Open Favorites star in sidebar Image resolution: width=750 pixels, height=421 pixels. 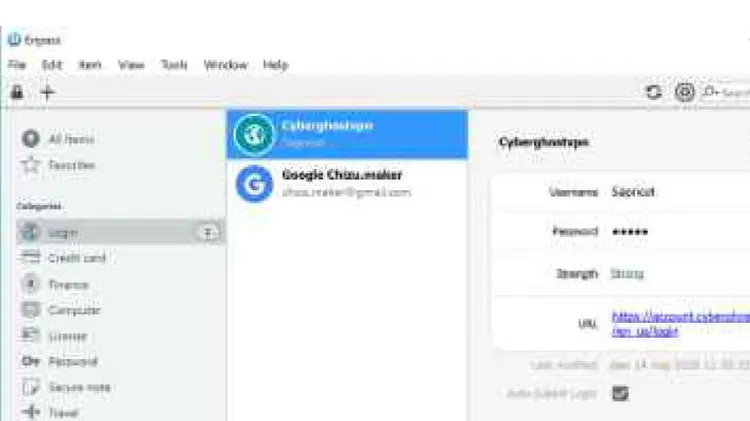pyautogui.click(x=58, y=165)
